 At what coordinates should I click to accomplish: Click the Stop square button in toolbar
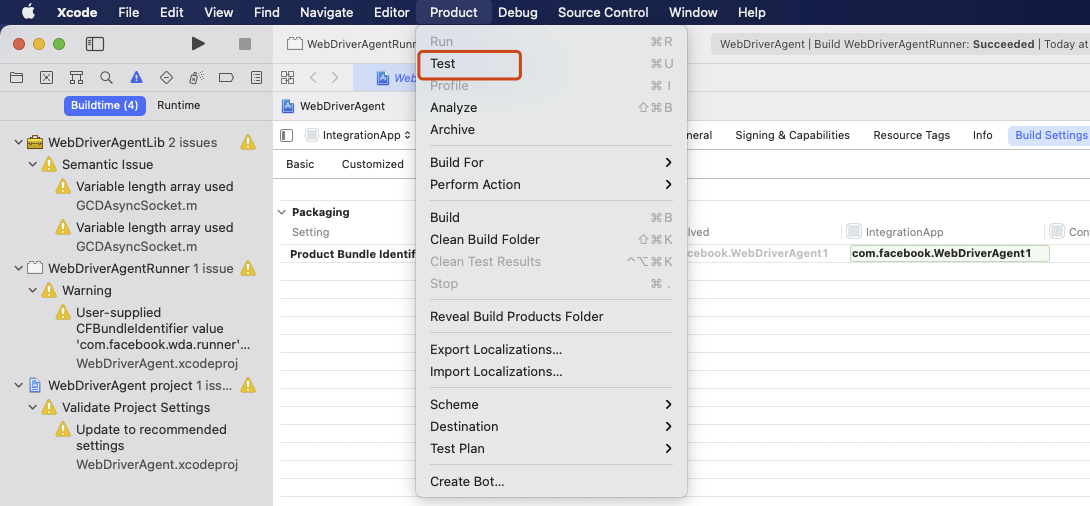click(245, 44)
